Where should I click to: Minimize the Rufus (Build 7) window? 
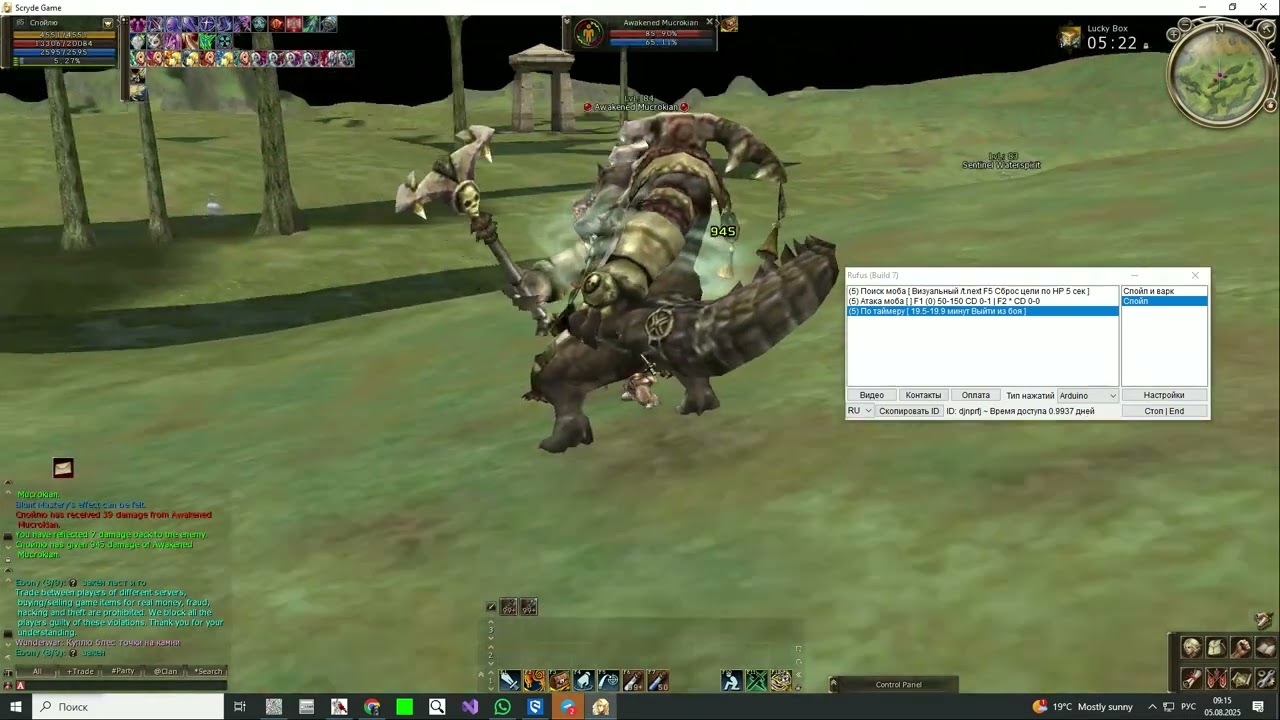tap(1135, 276)
